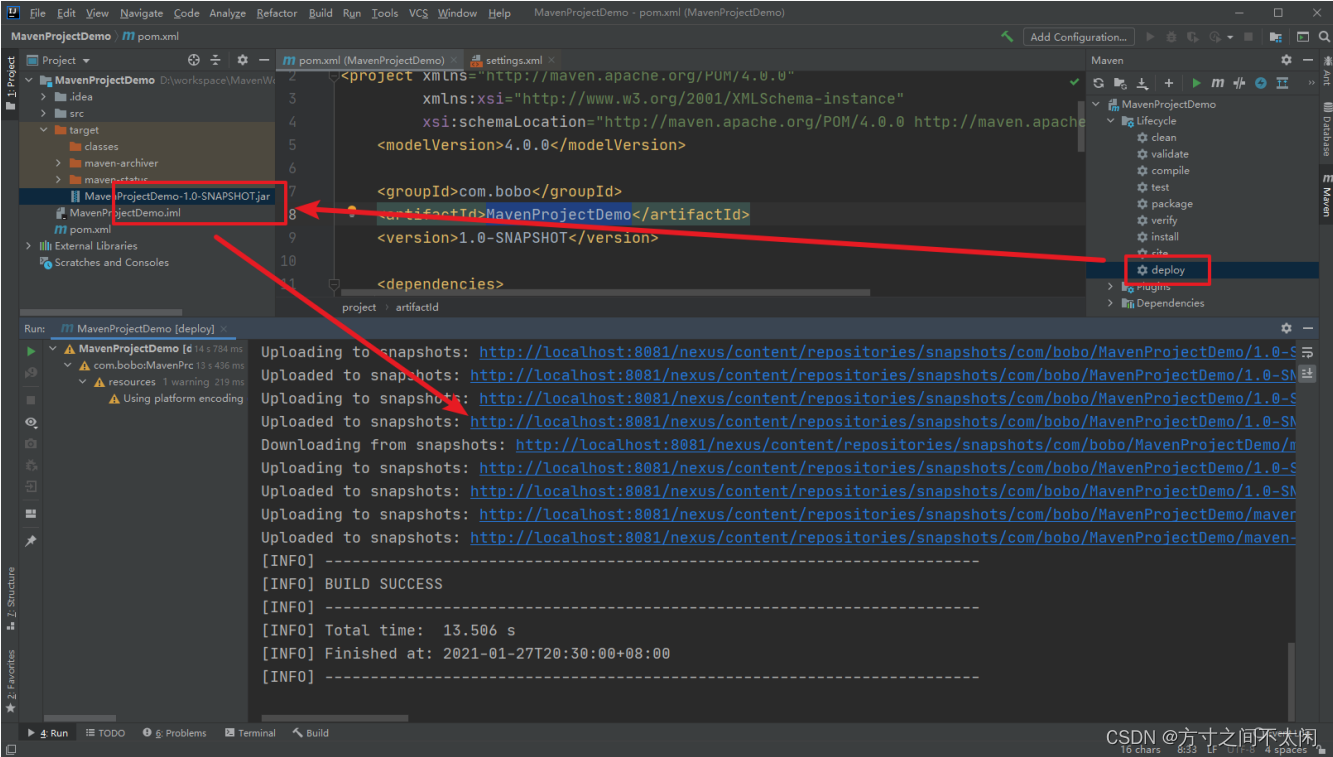The width and height of the screenshot is (1333, 757).
Task: Click the warning bulb on line 8
Action: point(352,212)
